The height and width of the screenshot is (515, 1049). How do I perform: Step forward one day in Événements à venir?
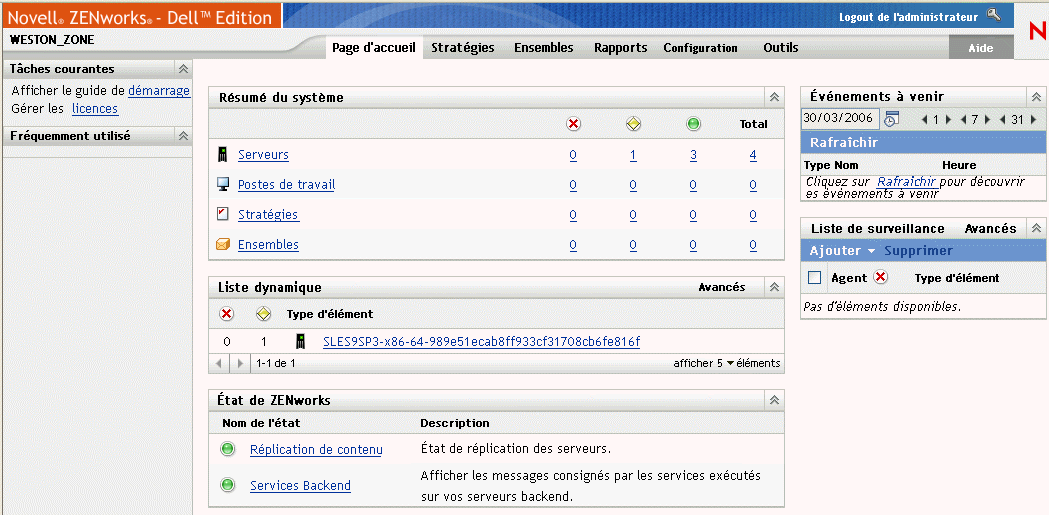pyautogui.click(x=948, y=120)
